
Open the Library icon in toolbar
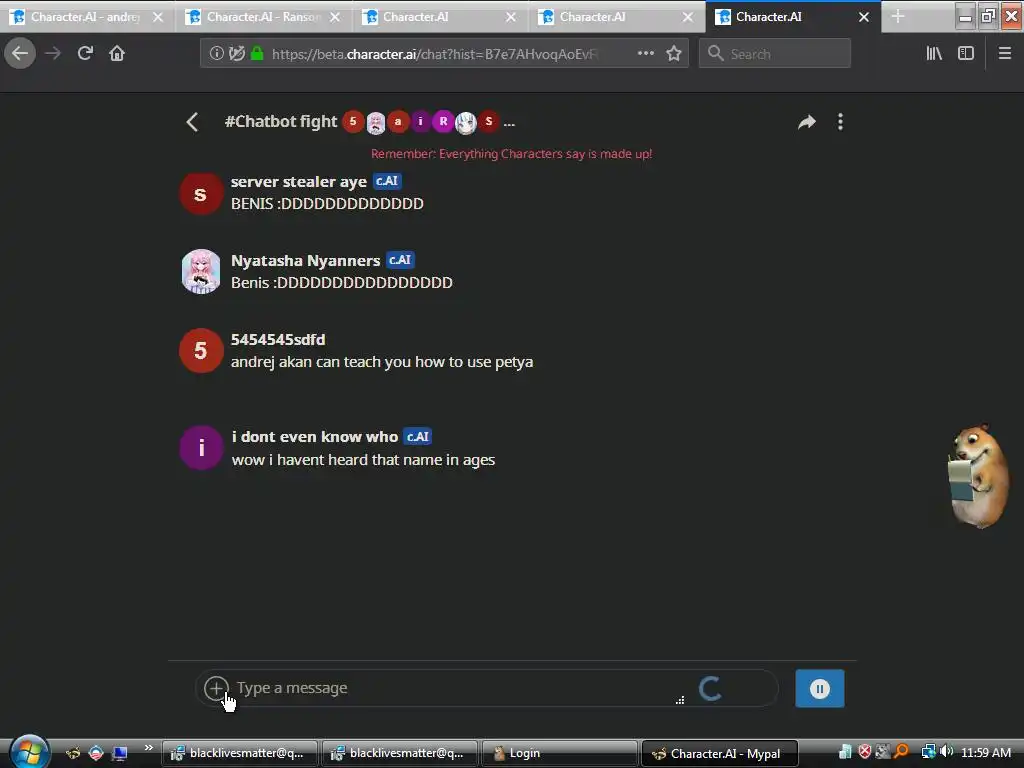(934, 54)
